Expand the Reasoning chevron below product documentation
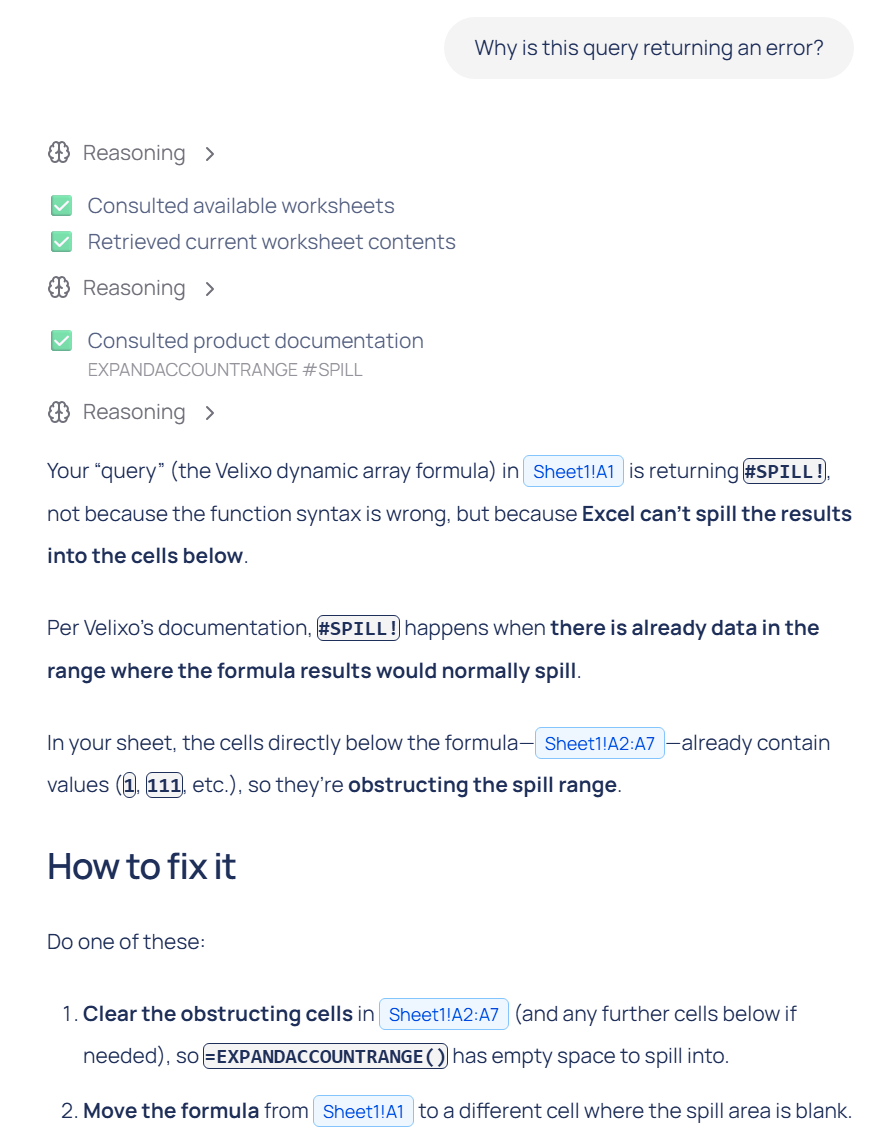This screenshot has width=884, height=1148. (x=209, y=412)
